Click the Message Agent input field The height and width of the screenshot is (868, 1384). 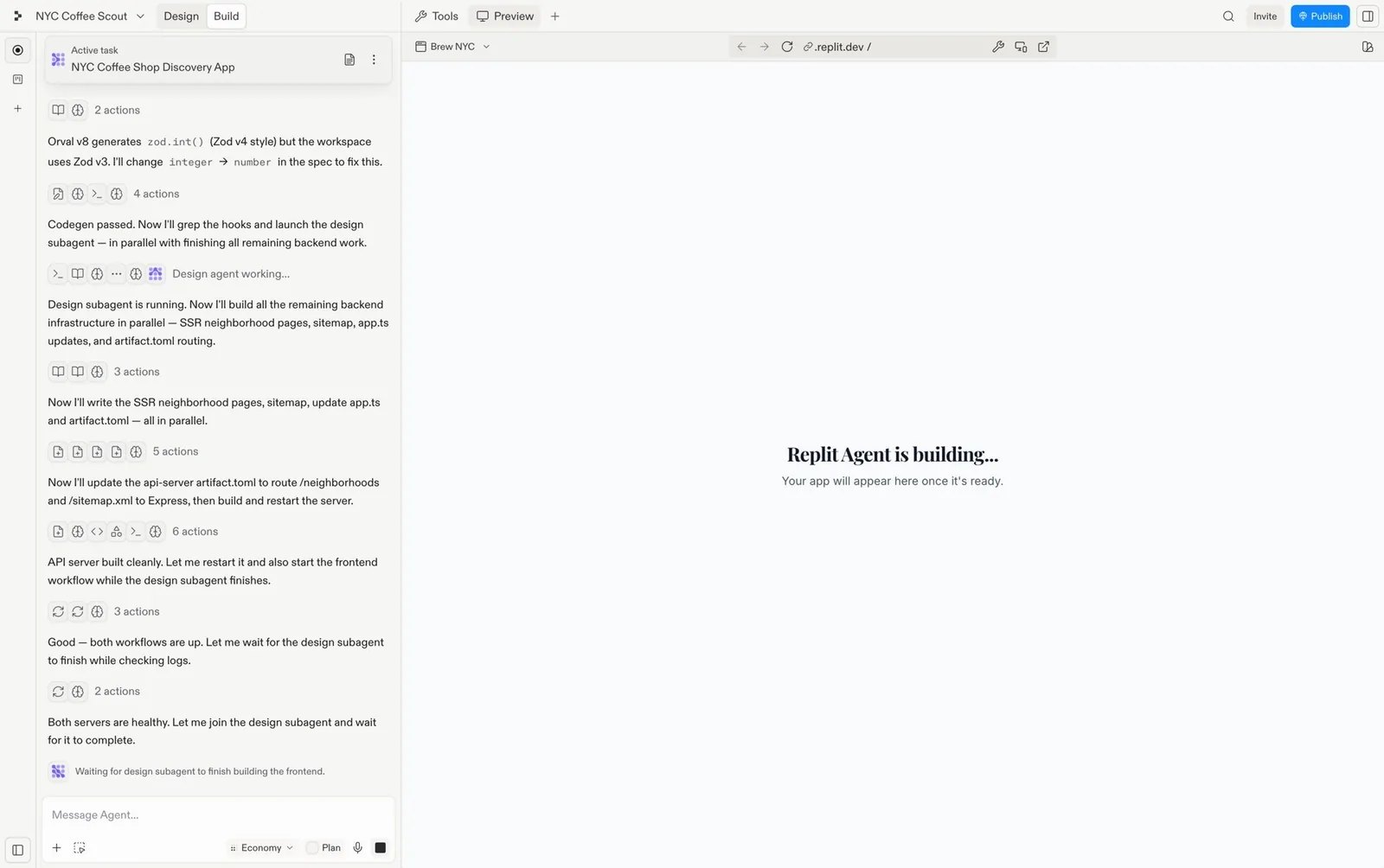tap(218, 815)
